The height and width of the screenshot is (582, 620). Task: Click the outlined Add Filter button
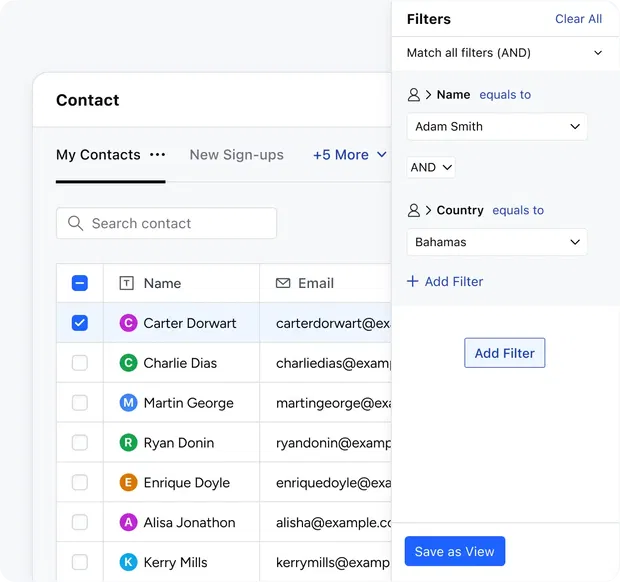coord(505,353)
